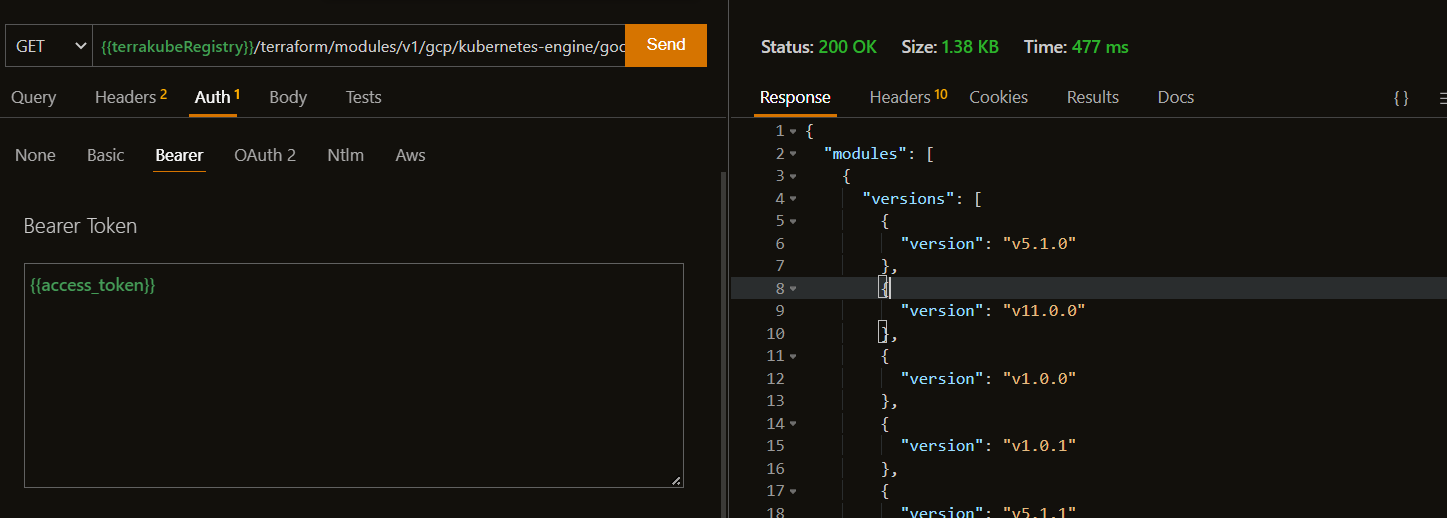Collapse the object at line 8
The height and width of the screenshot is (518, 1447).
click(x=793, y=289)
